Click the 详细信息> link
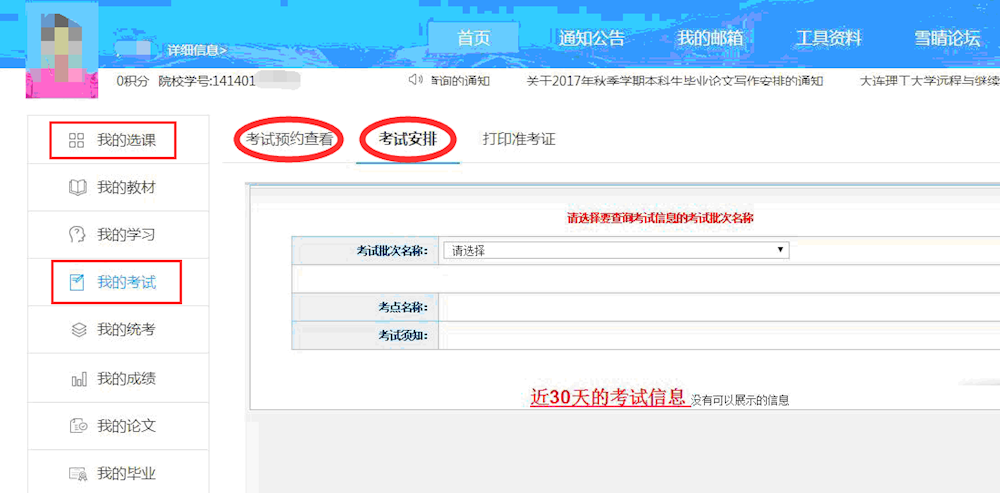The image size is (1000, 493). pos(197,49)
